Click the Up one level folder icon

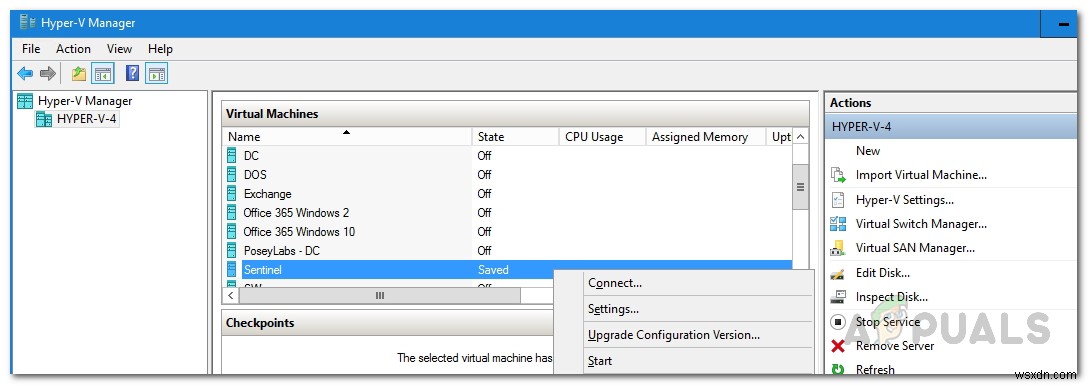(x=78, y=73)
